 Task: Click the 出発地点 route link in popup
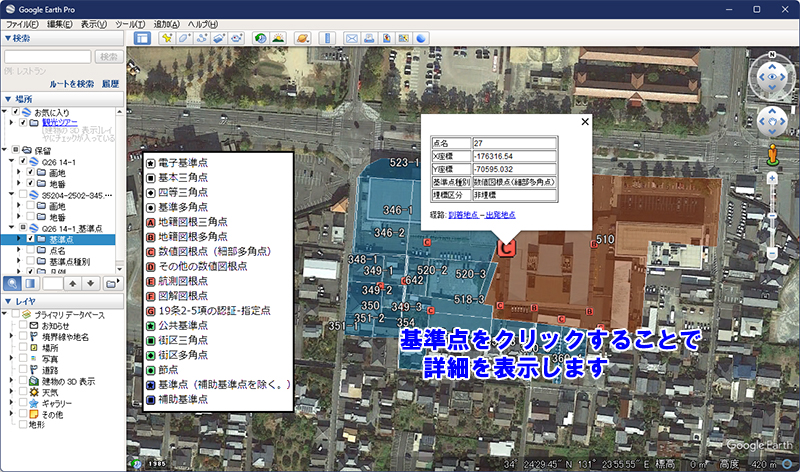click(501, 215)
